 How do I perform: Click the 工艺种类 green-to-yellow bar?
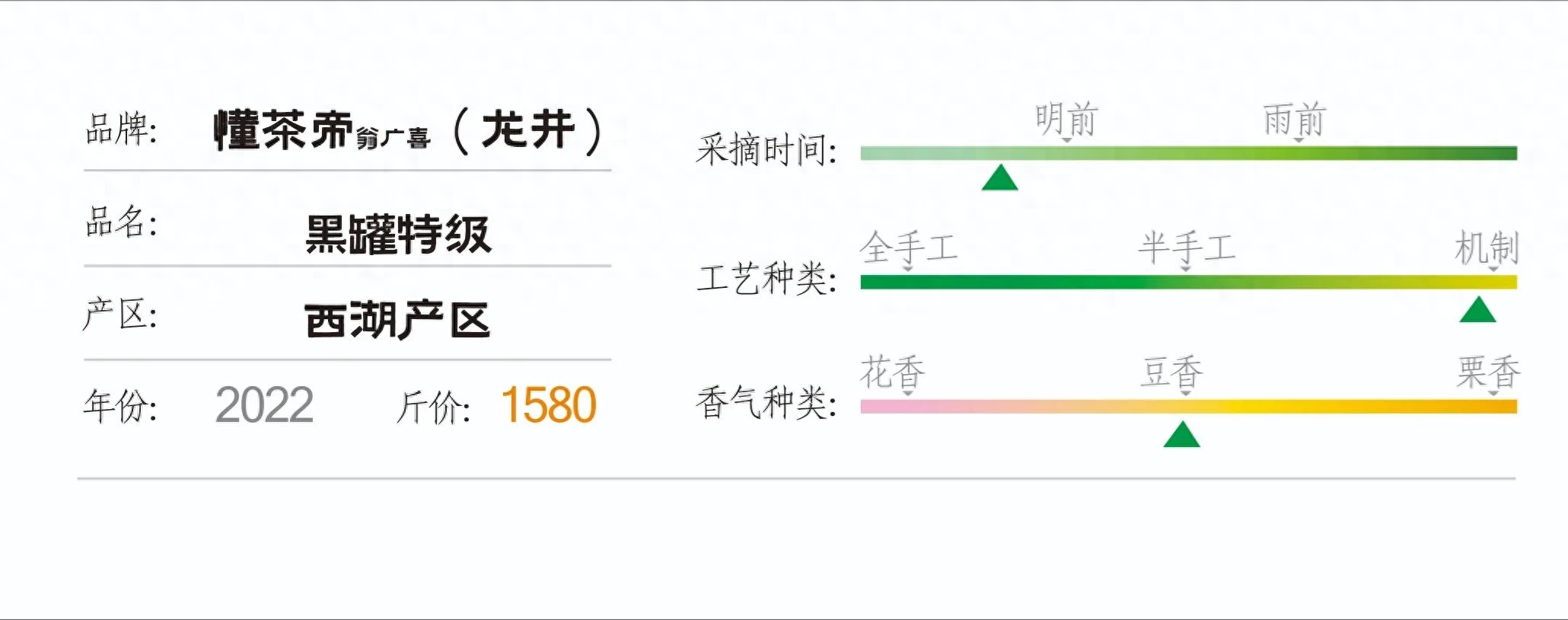[x=1188, y=282]
